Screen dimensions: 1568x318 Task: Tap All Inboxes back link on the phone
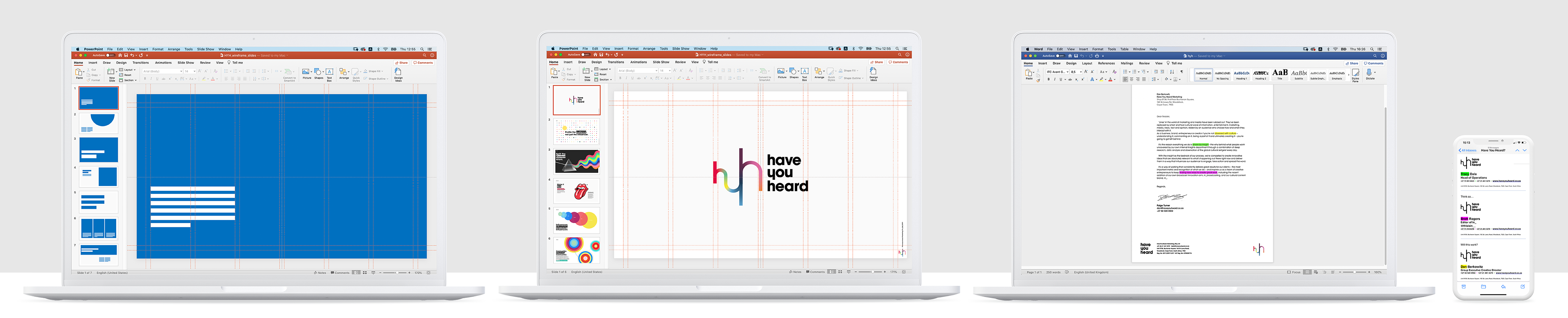click(1468, 150)
